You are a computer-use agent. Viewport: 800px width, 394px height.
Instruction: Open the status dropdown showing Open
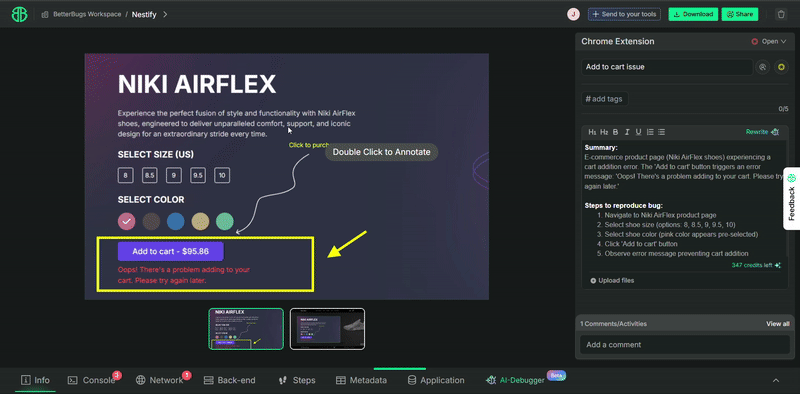pyautogui.click(x=769, y=42)
